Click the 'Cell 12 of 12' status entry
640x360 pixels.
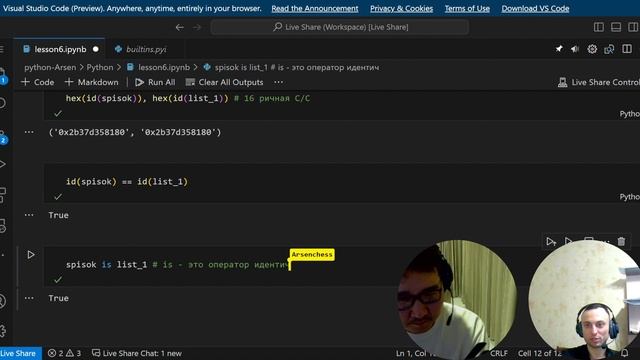click(x=540, y=353)
